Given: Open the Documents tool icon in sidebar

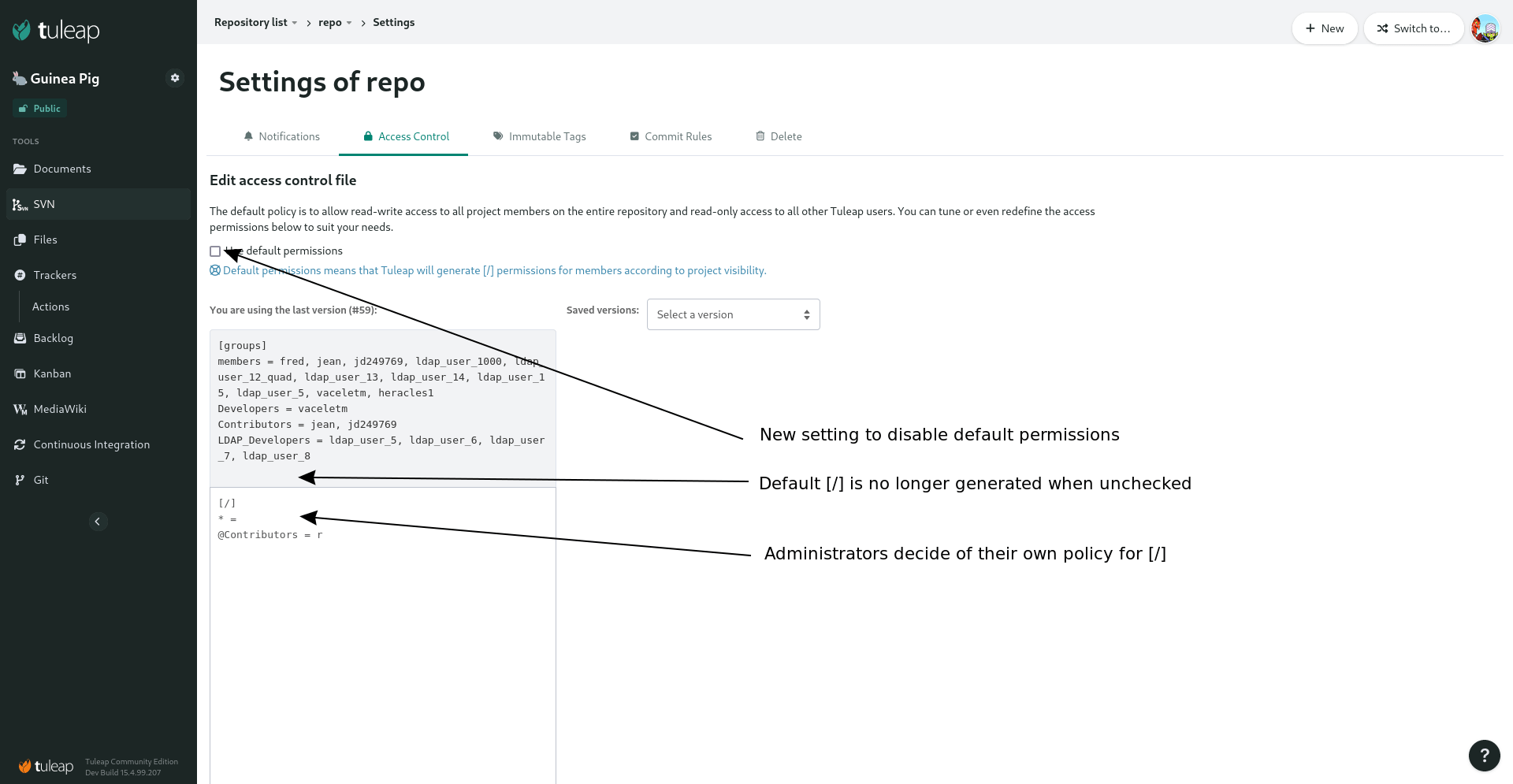Looking at the screenshot, I should coord(20,169).
